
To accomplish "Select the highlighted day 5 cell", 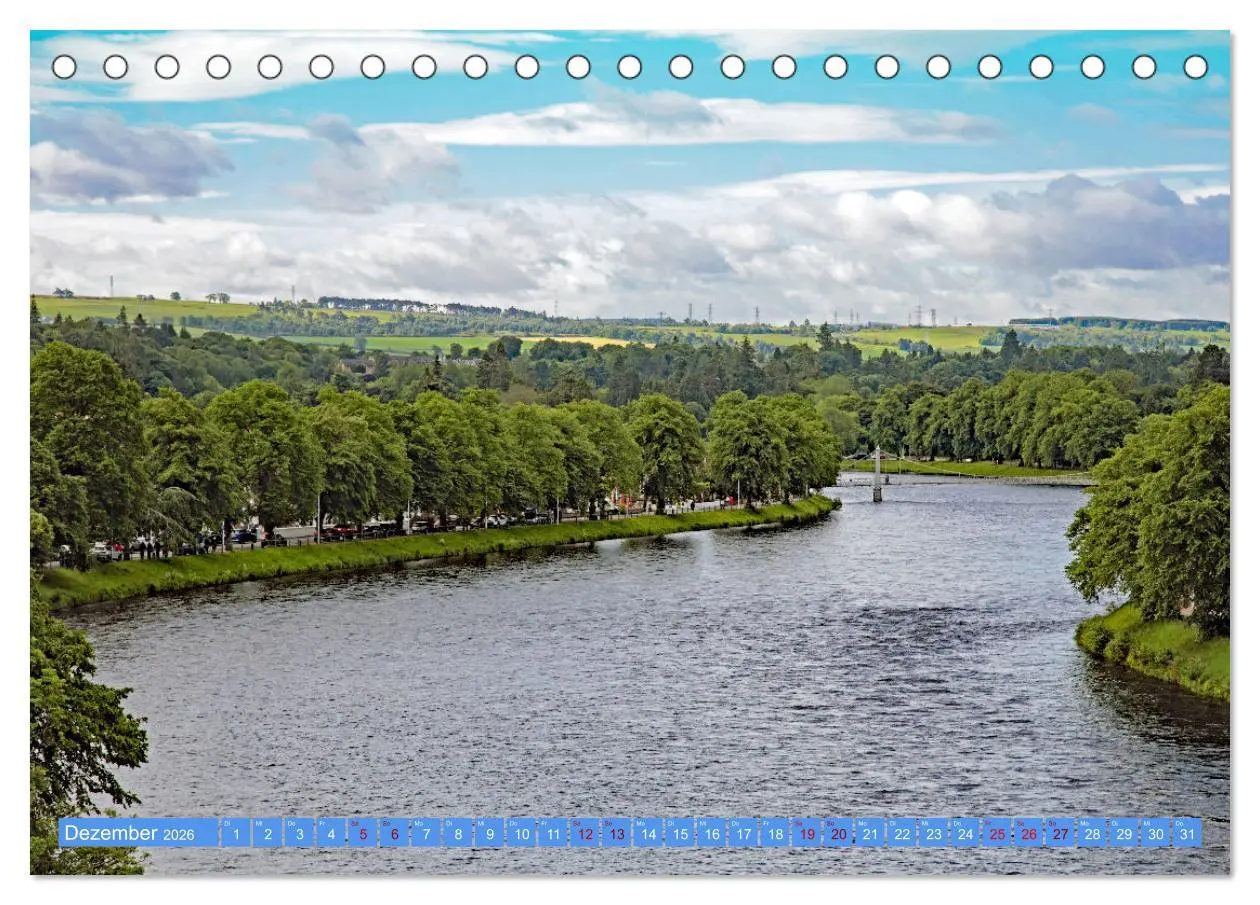I will point(363,833).
